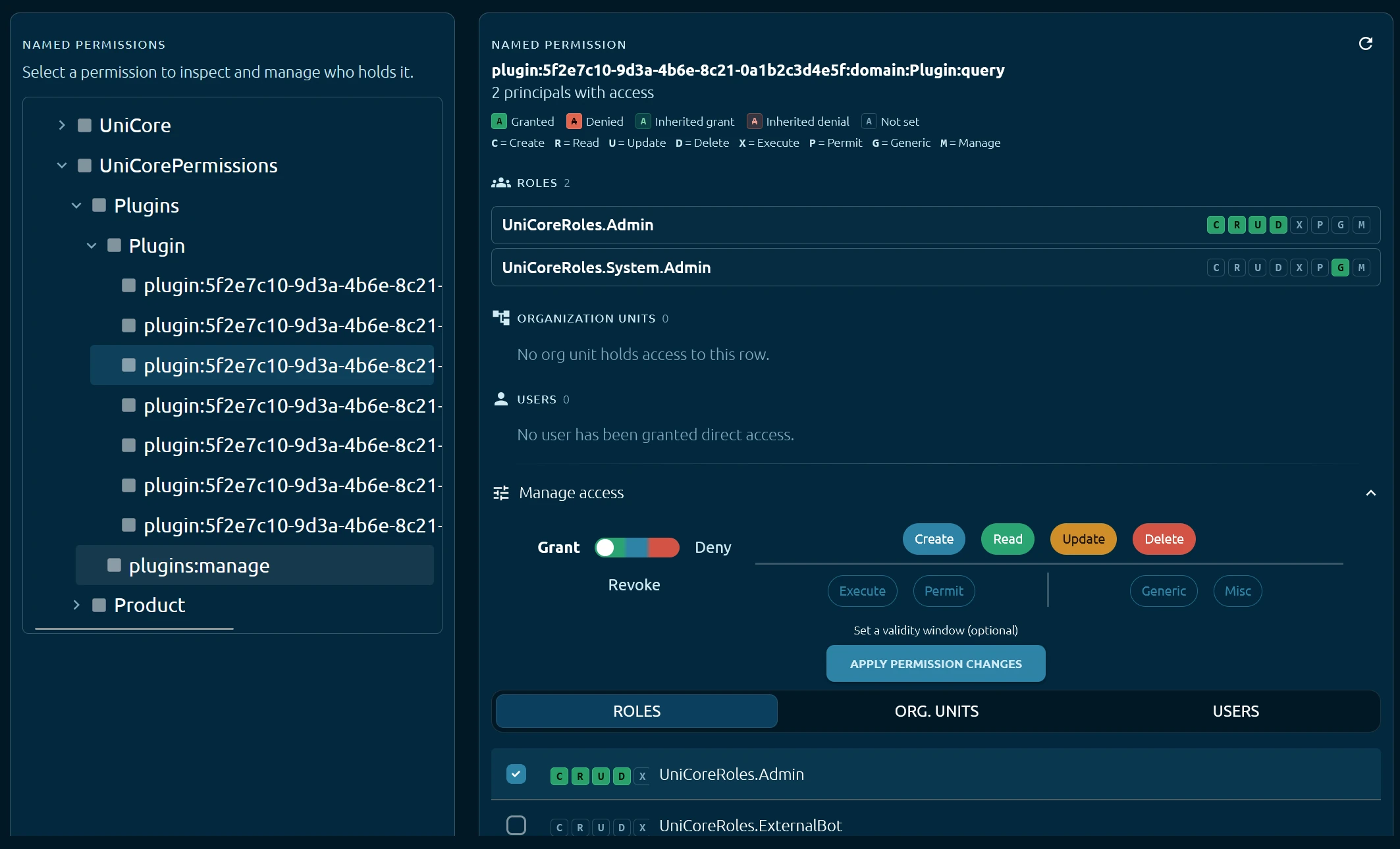Toggle the Grant/Deny switch
This screenshot has height=849, width=1400.
pos(637,548)
